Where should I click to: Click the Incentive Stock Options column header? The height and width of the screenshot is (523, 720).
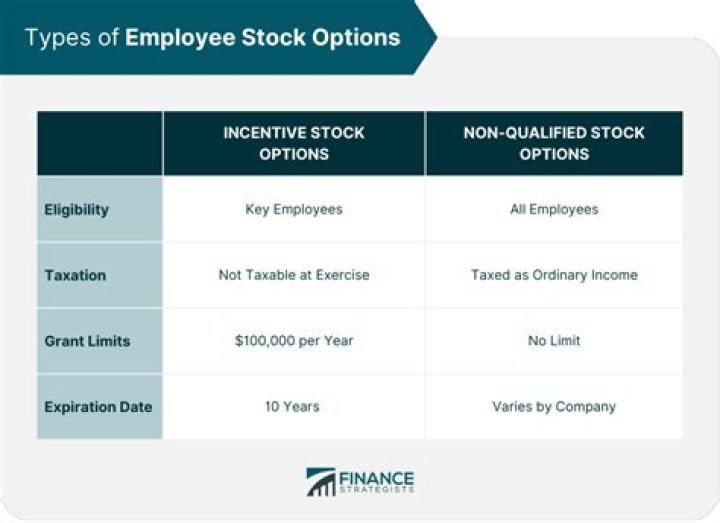pyautogui.click(x=293, y=143)
